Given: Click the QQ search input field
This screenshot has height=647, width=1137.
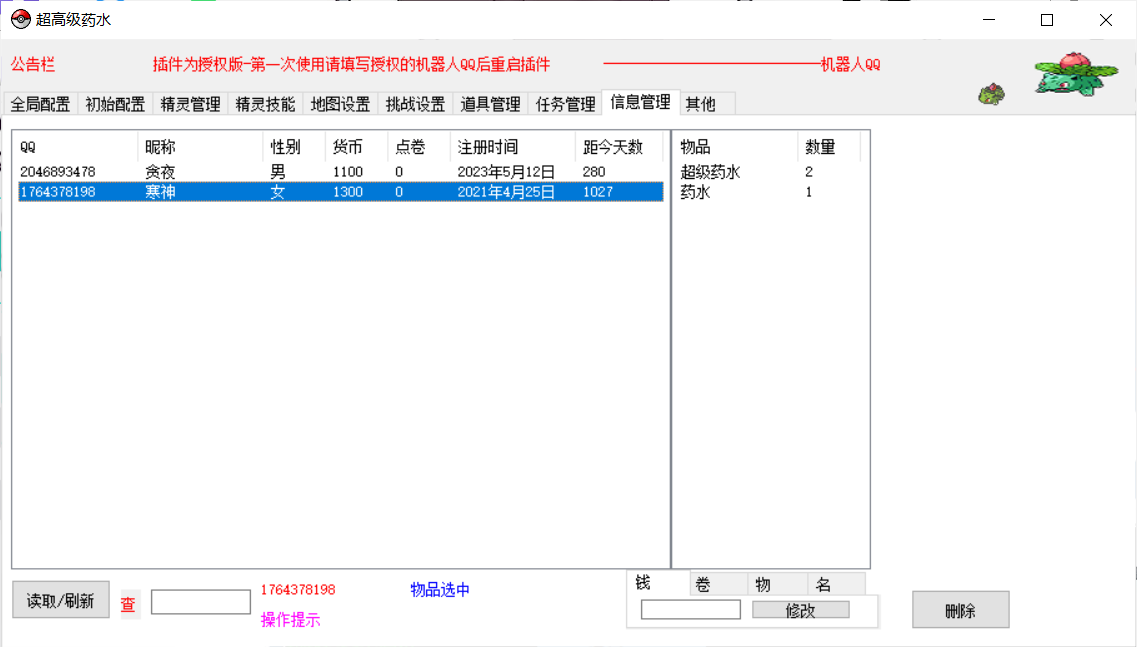Looking at the screenshot, I should [200, 602].
